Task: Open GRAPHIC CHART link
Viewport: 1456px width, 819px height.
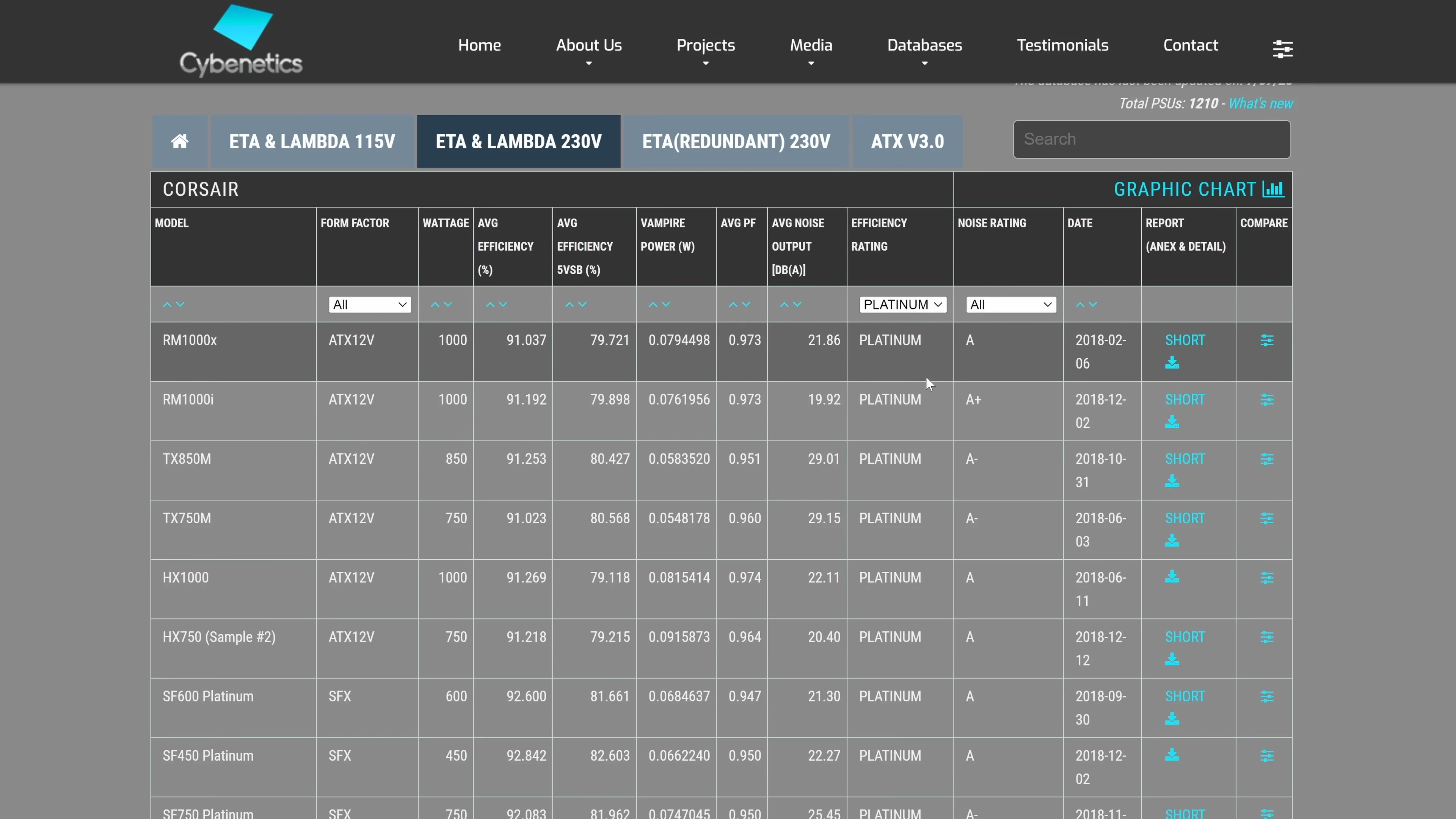Action: click(1199, 189)
